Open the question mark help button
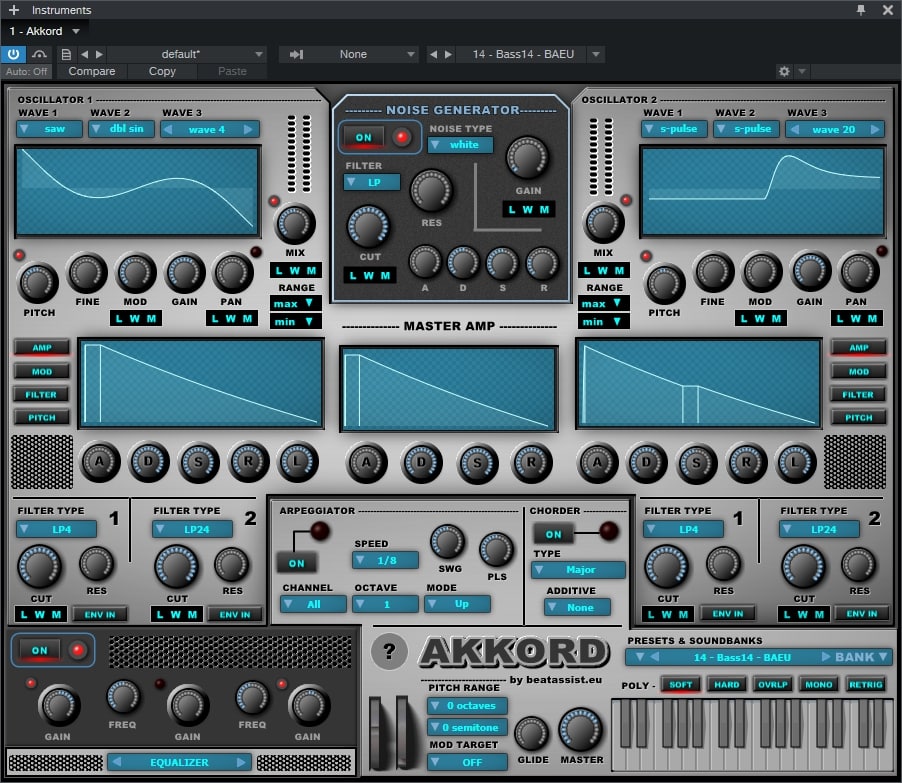This screenshot has width=902, height=783. [389, 652]
